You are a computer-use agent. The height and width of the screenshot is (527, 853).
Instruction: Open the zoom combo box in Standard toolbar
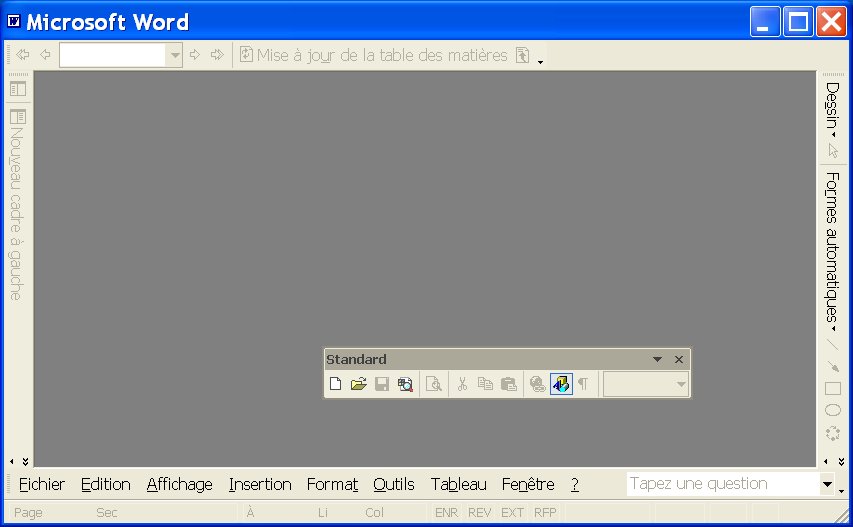(x=645, y=385)
